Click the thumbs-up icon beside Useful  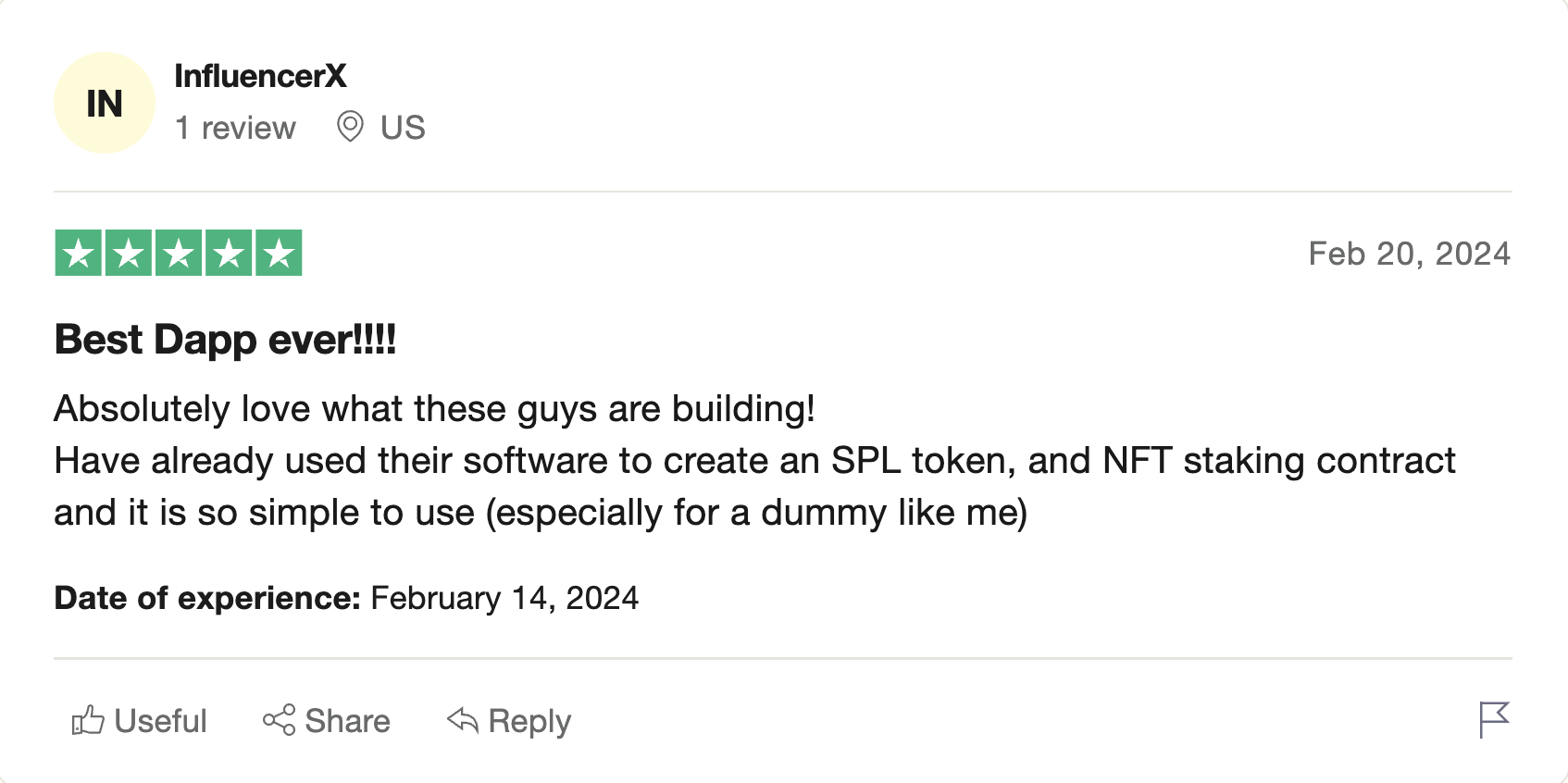point(88,720)
